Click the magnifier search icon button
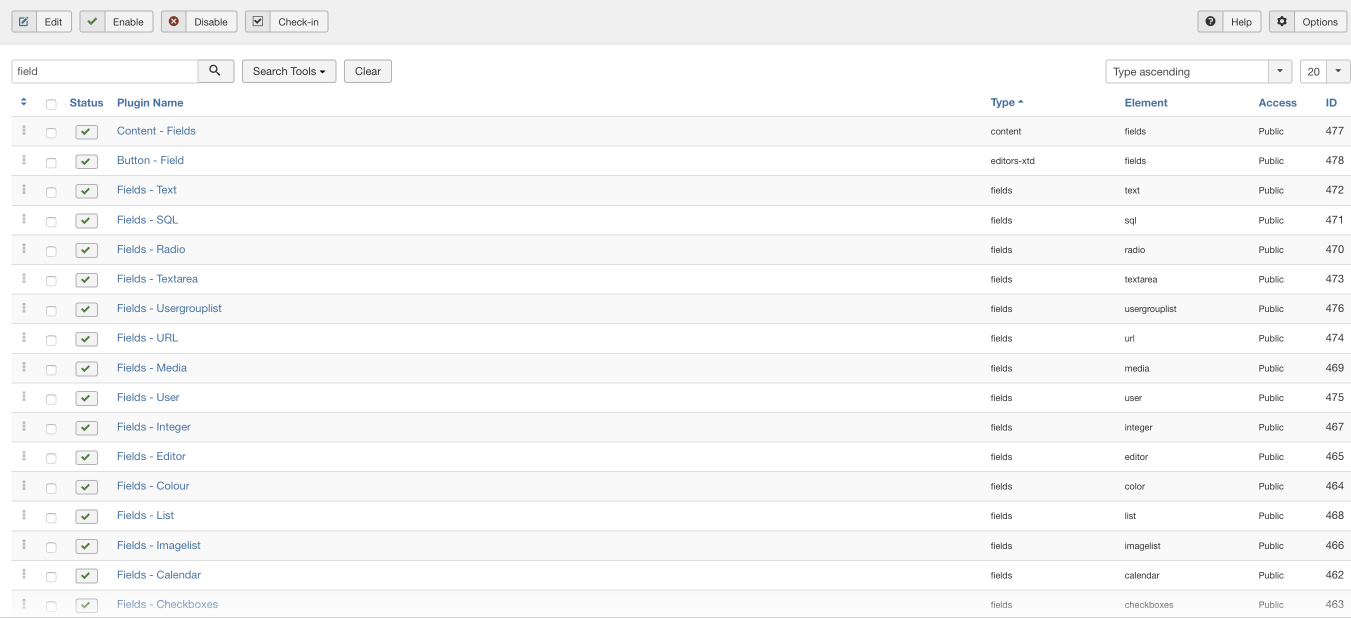The image size is (1351, 618). point(216,71)
